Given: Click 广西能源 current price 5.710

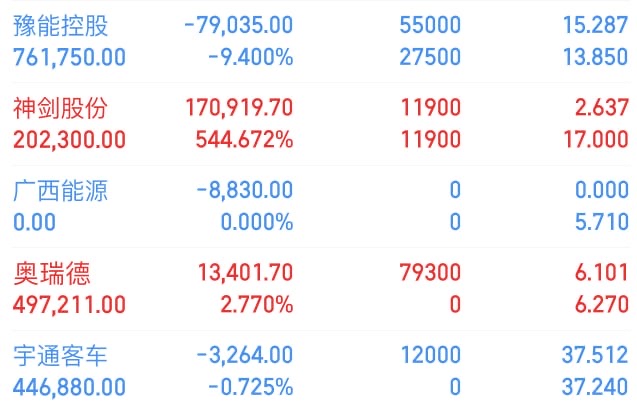Looking at the screenshot, I should tap(601, 221).
